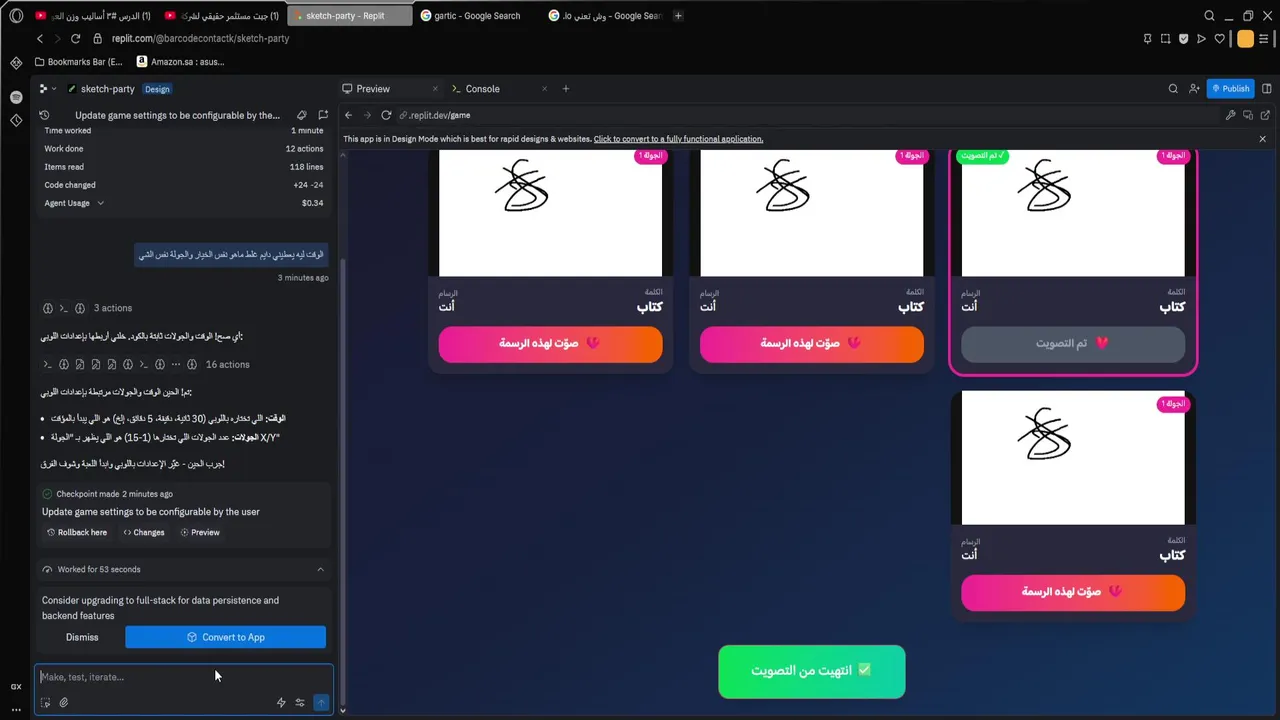Add a new workspace tab
The height and width of the screenshot is (720, 1280).
click(x=565, y=89)
